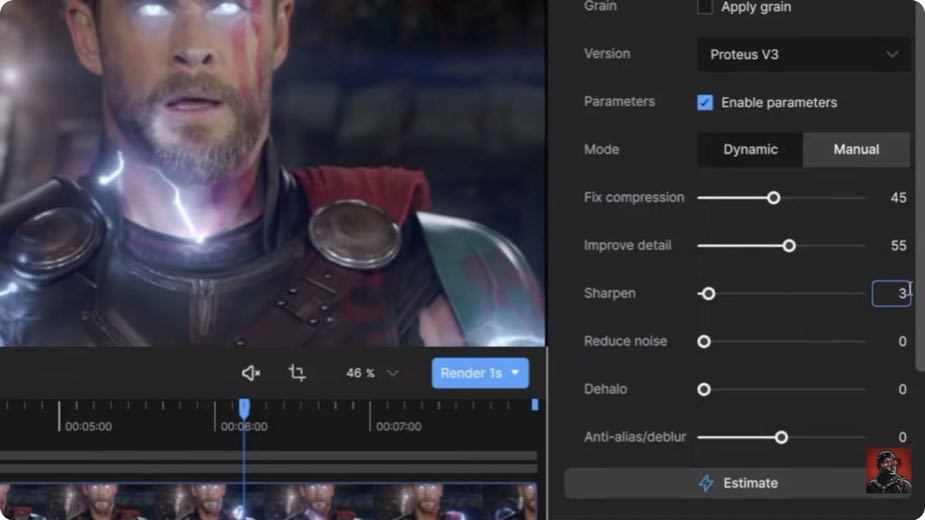Image resolution: width=925 pixels, height=520 pixels.
Task: Click the Version label
Action: [606, 54]
